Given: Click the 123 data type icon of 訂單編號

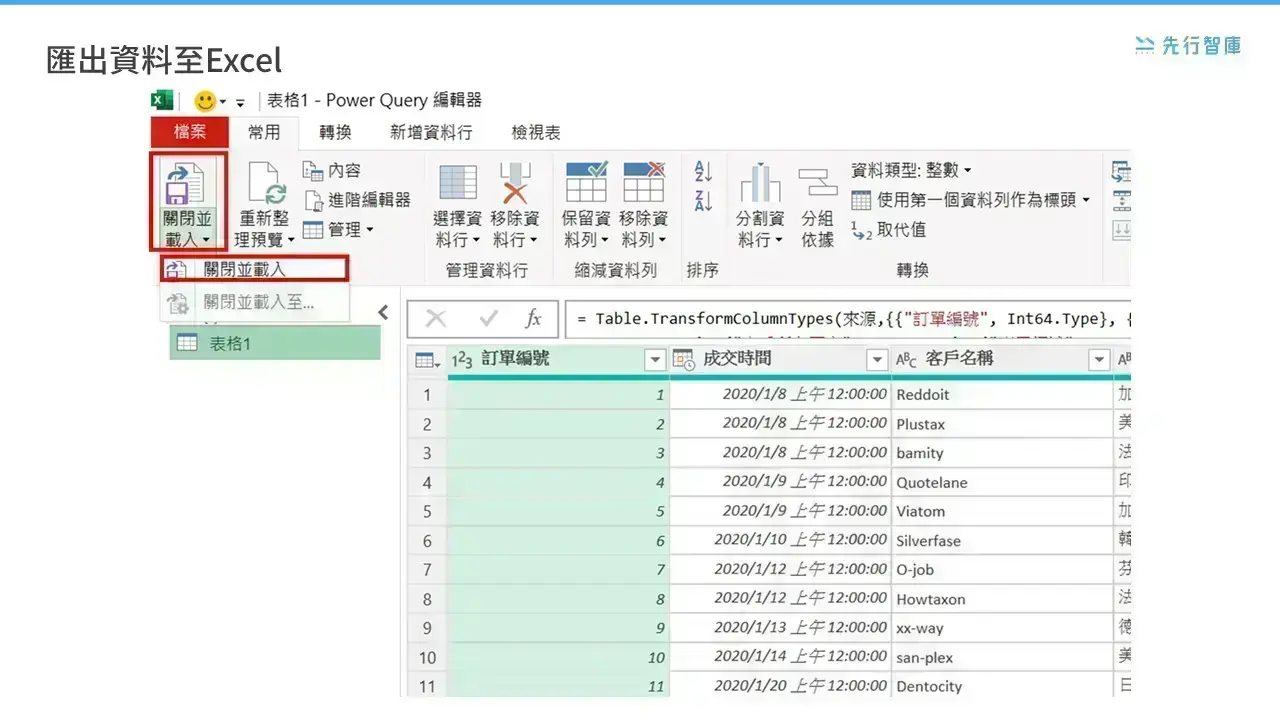Looking at the screenshot, I should [462, 359].
